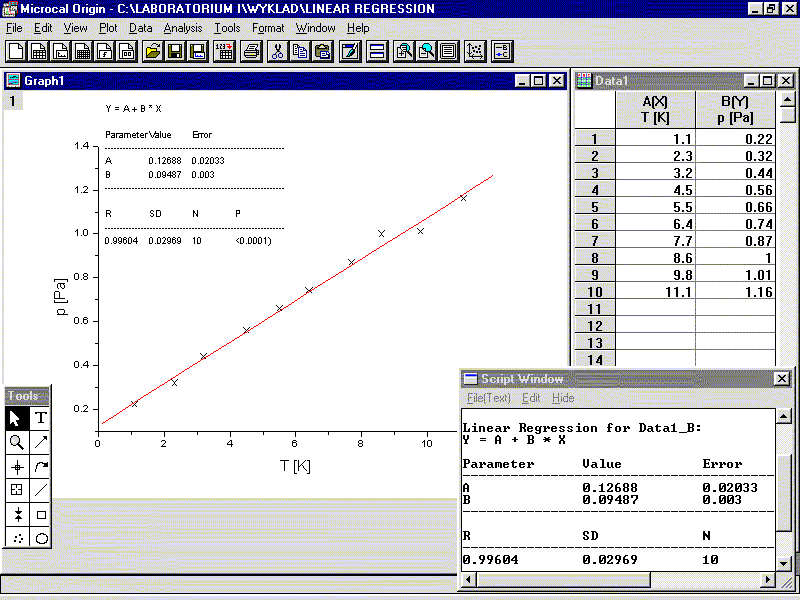Viewport: 800px width, 600px height.
Task: Create a new project with the blank page icon
Action: click(x=16, y=52)
